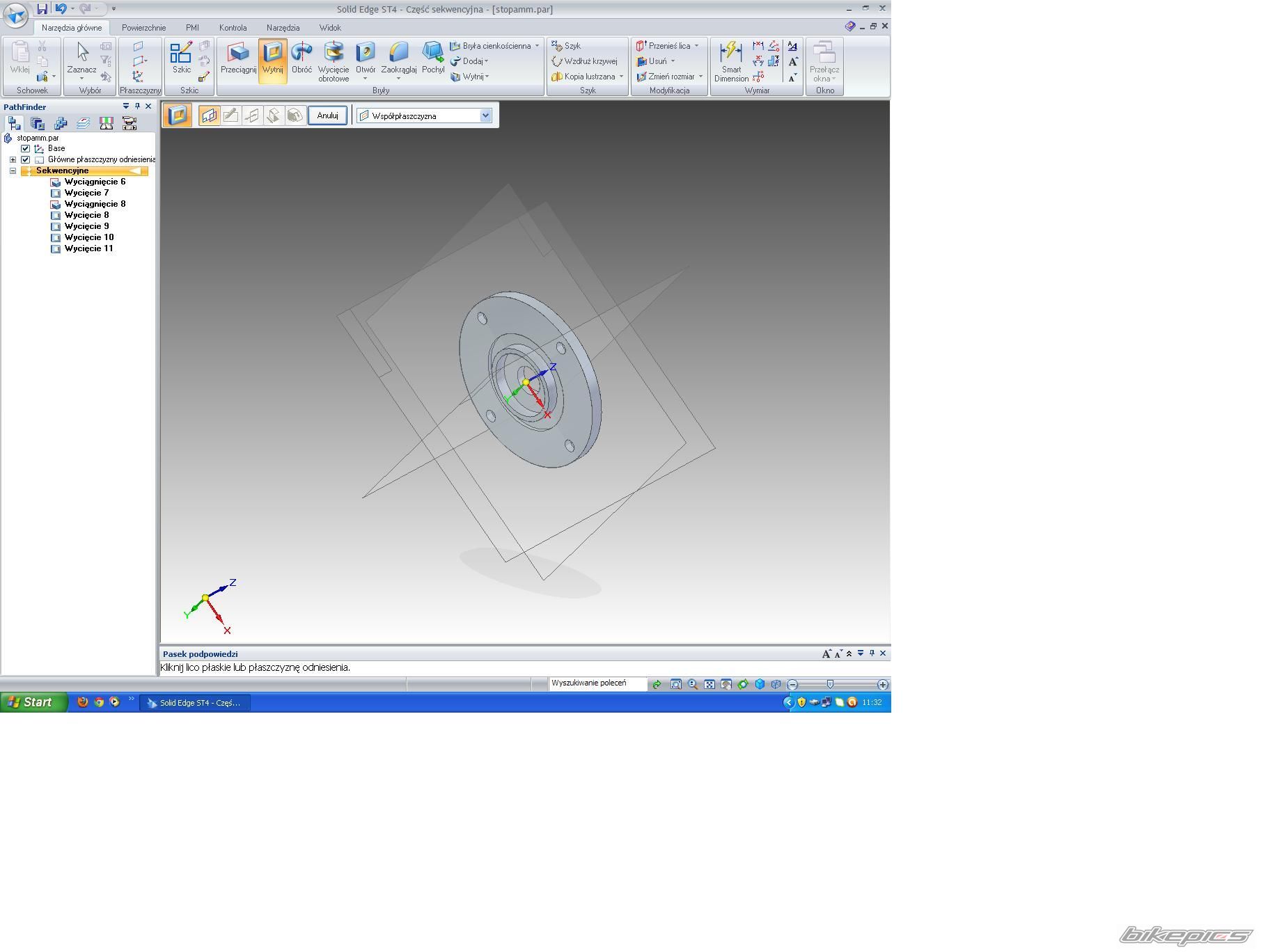Screen dimensions: 1270x952
Task: Switch to Narzędzia tab
Action: (x=283, y=28)
